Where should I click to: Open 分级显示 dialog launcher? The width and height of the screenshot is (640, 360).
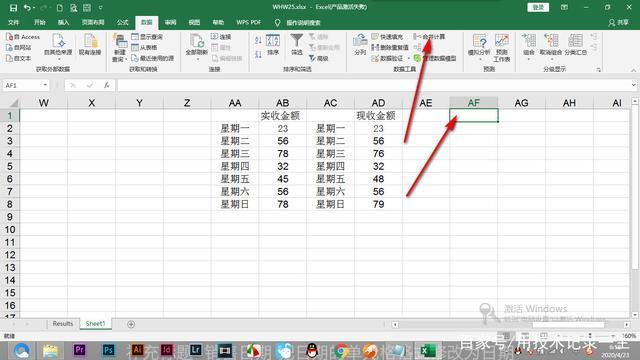click(598, 70)
